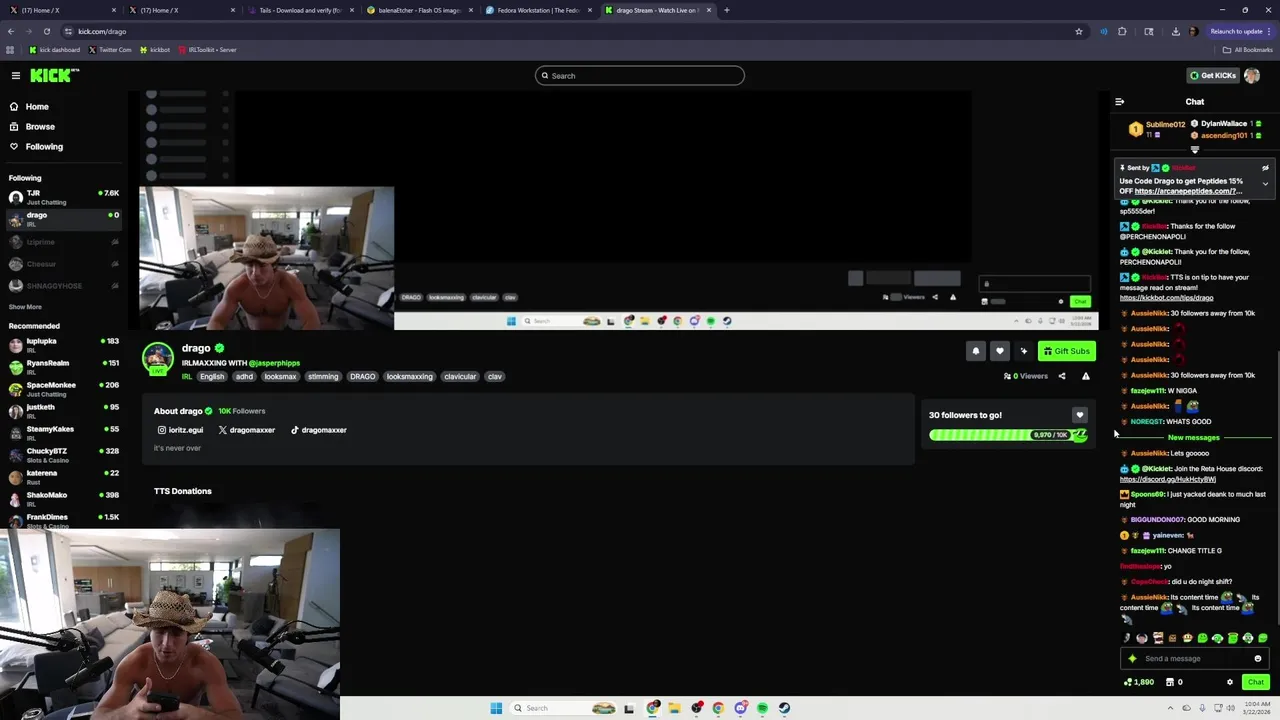Open channel points balance 1,890

pyautogui.click(x=1139, y=682)
